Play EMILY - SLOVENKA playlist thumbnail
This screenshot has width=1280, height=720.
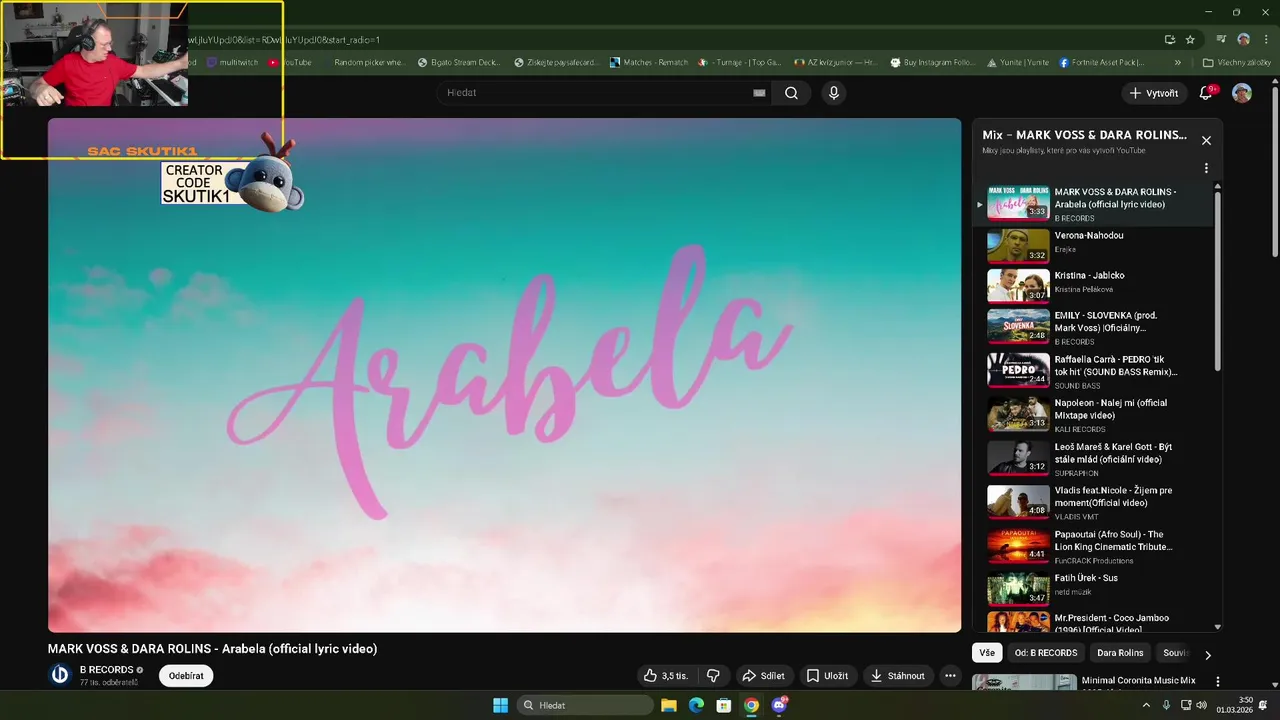point(1018,326)
